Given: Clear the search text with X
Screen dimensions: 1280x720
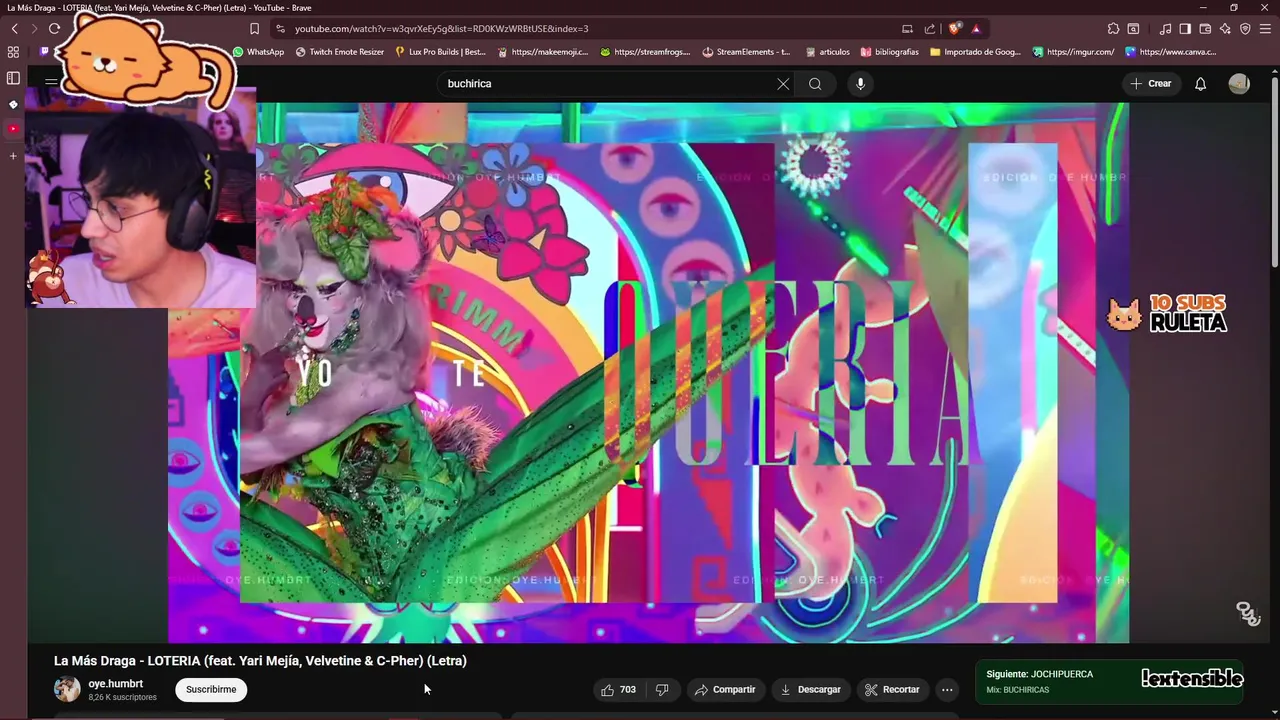Looking at the screenshot, I should (x=783, y=84).
